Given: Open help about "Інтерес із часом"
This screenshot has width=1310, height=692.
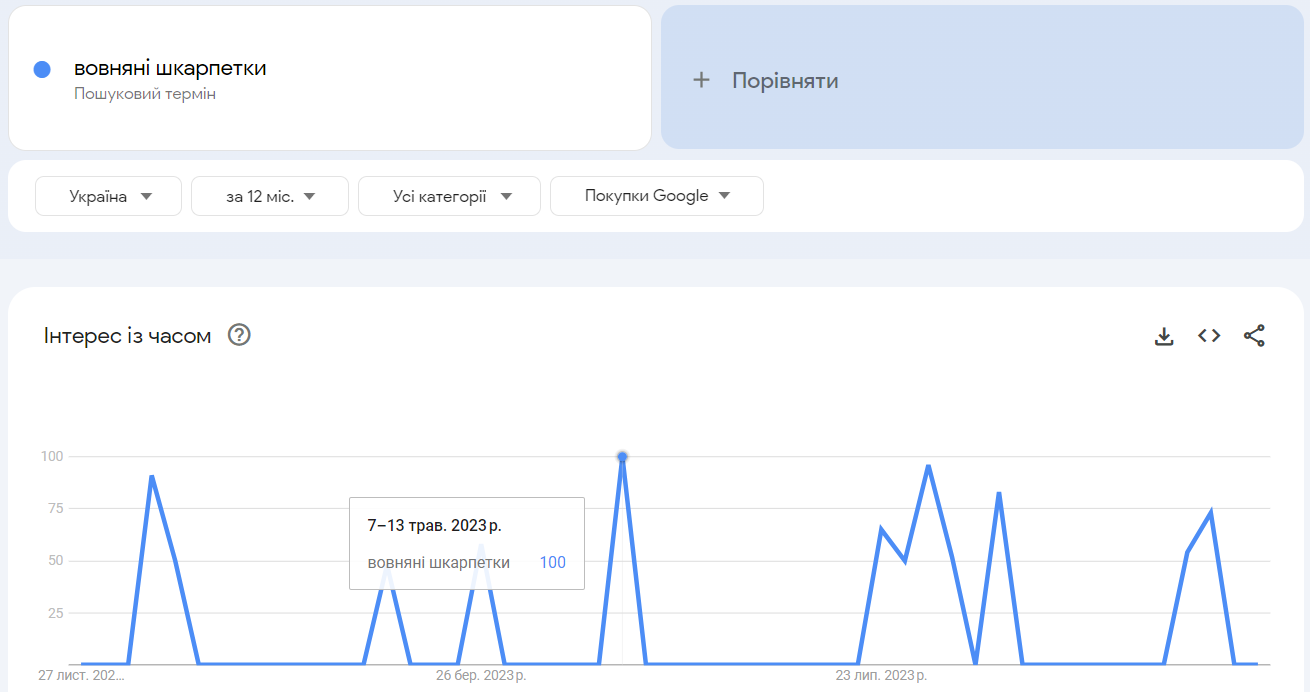Looking at the screenshot, I should (x=239, y=336).
